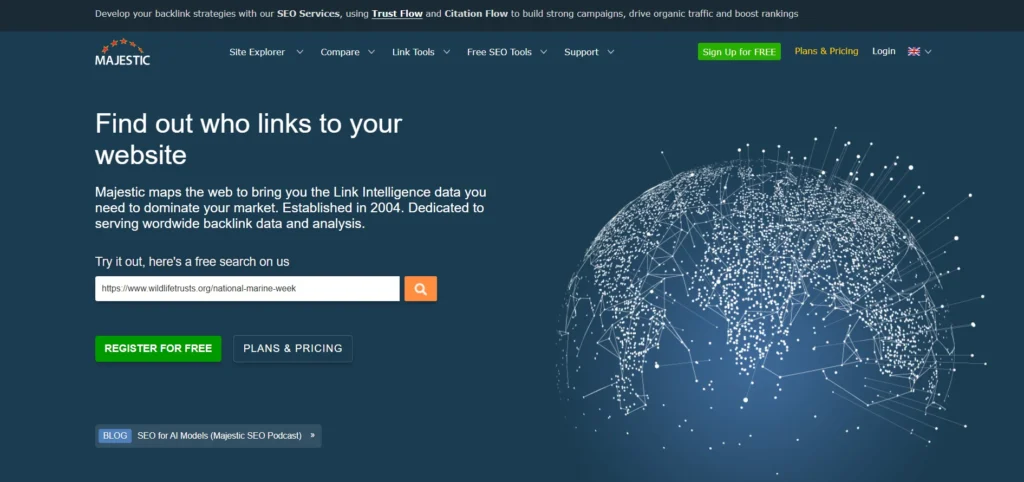Open the Compare menu
The height and width of the screenshot is (482, 1024).
[x=340, y=52]
